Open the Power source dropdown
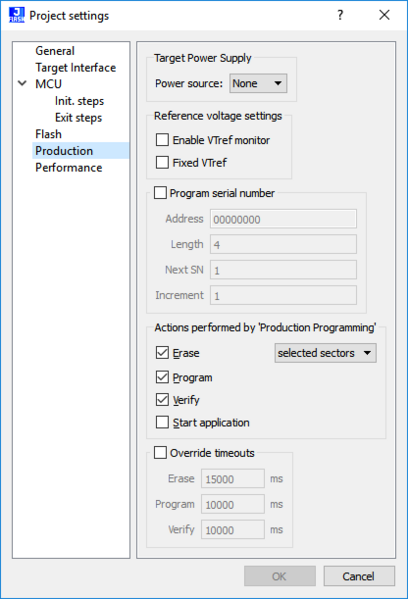408x599 pixels. pos(258,83)
